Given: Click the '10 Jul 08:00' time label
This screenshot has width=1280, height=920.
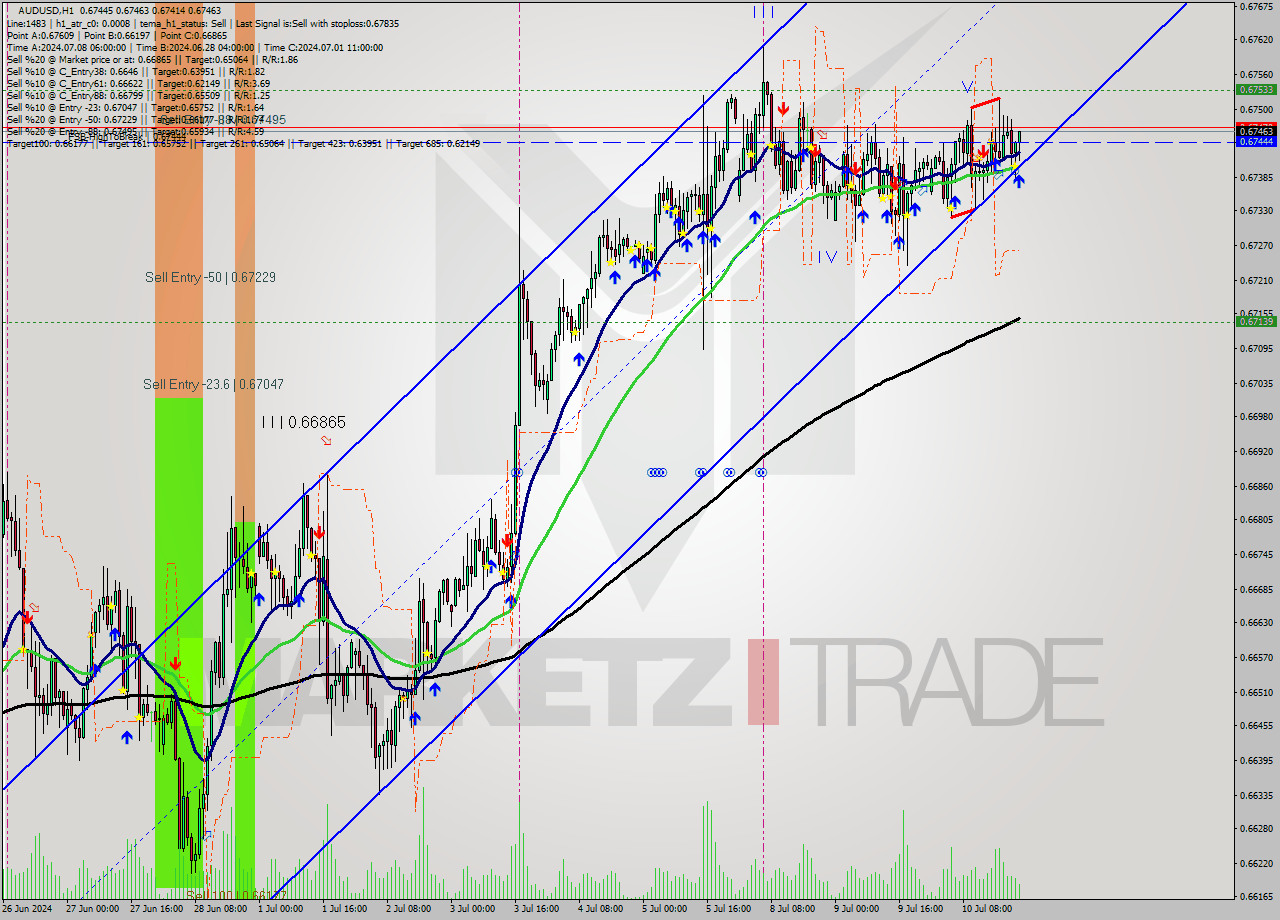Looking at the screenshot, I should click(987, 909).
